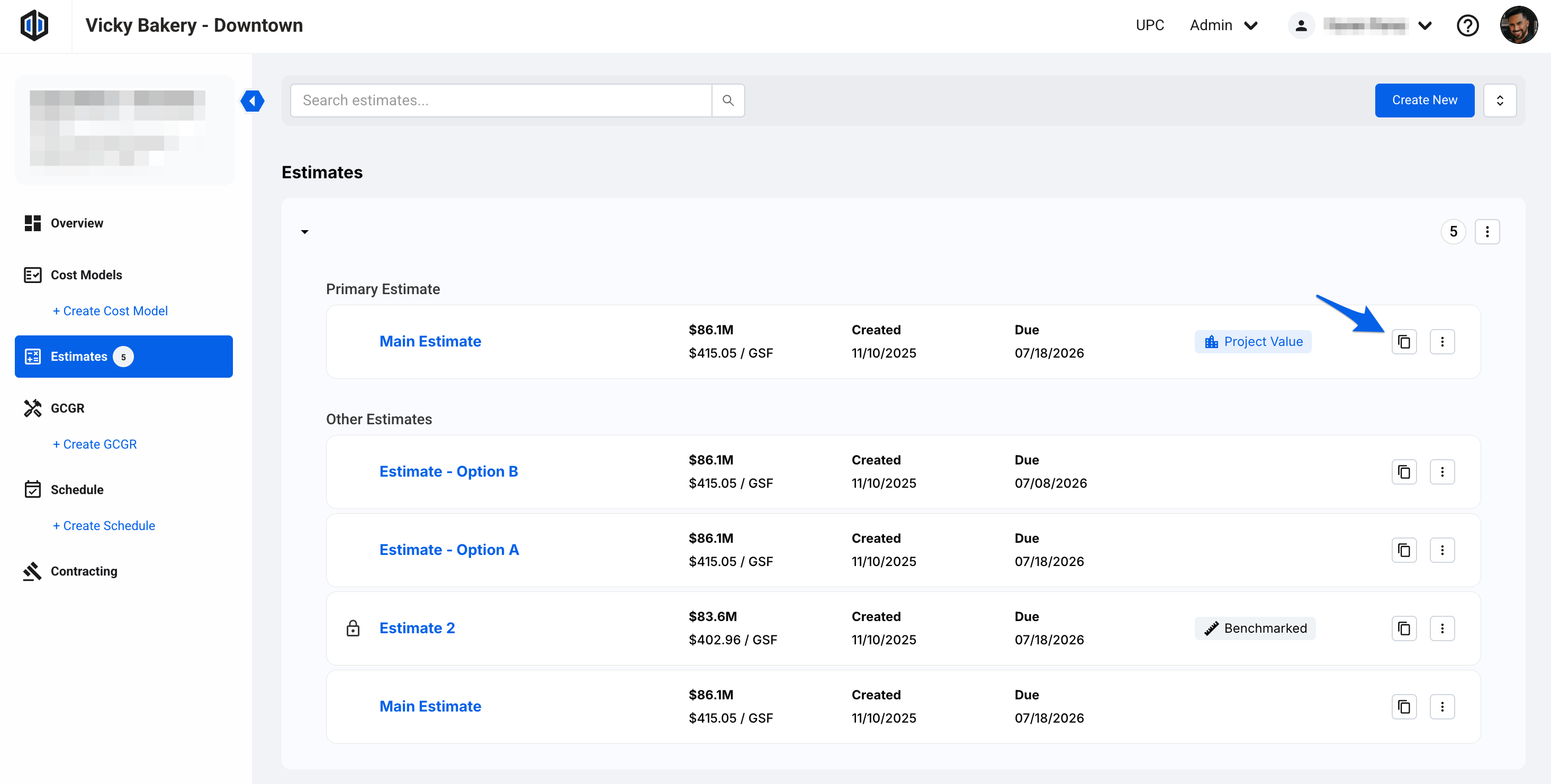This screenshot has height=784, width=1551.
Task: Click the app logo in the top left
Action: coord(34,26)
